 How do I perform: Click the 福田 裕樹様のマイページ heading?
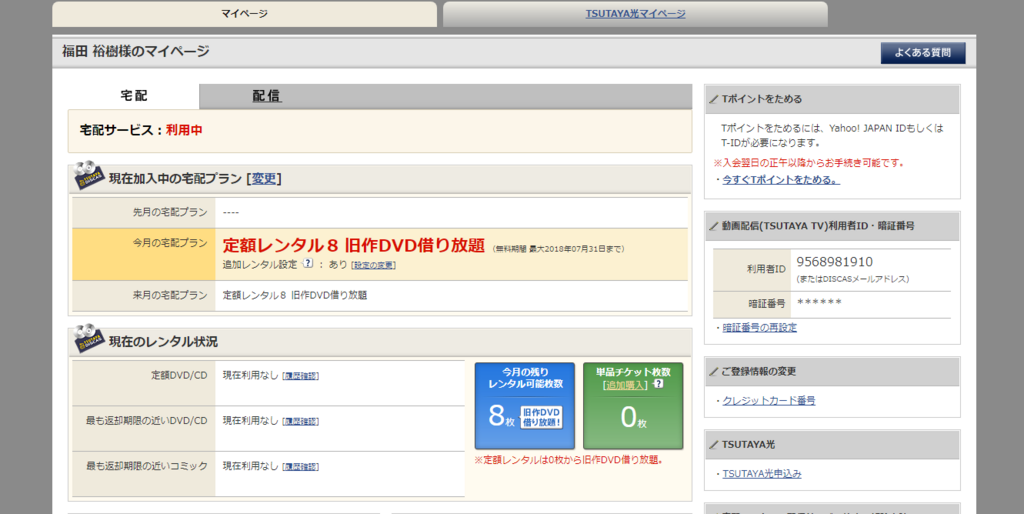[x=136, y=52]
